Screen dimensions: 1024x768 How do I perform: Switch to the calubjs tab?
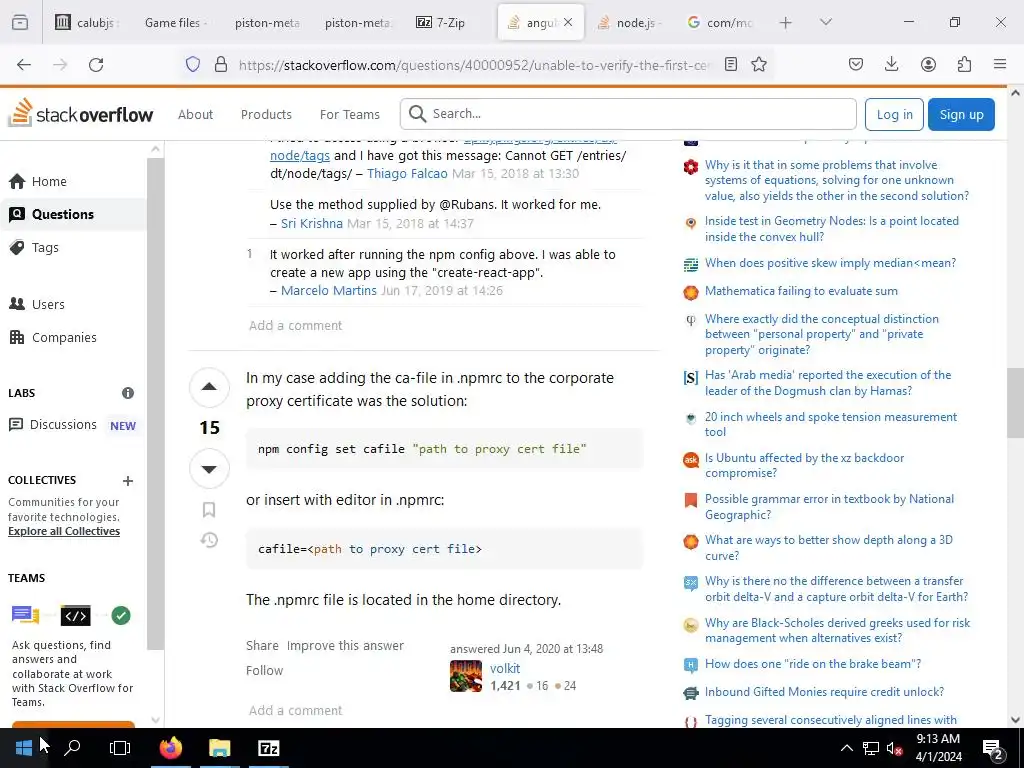point(88,22)
